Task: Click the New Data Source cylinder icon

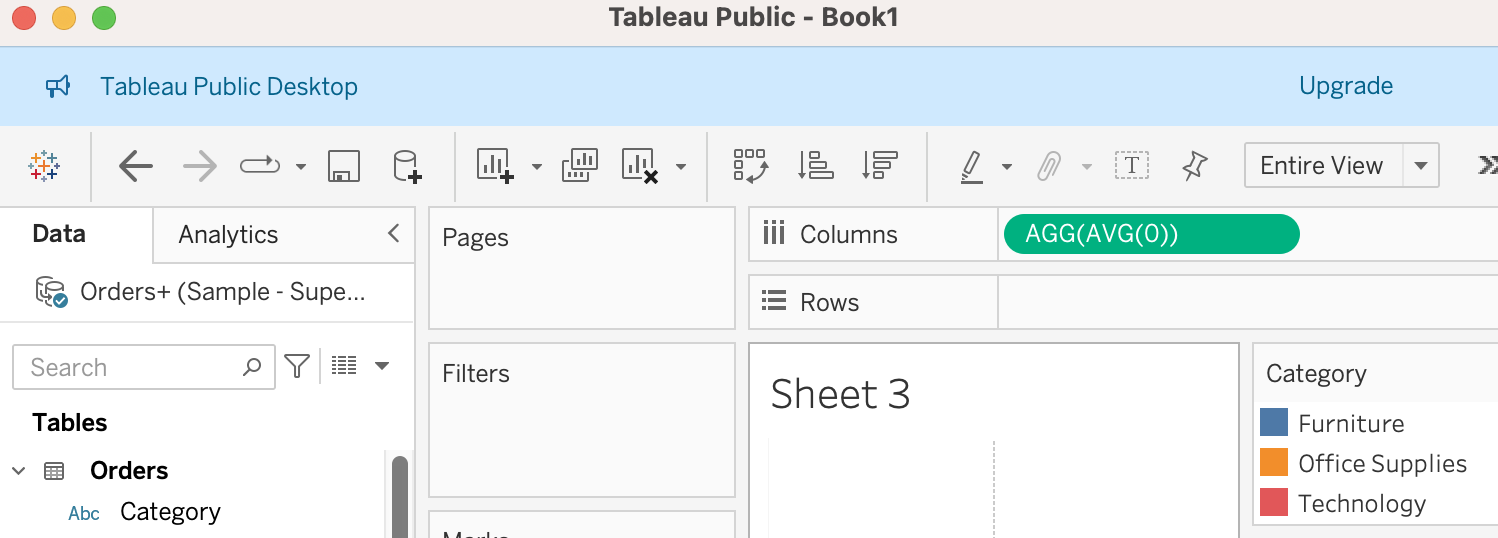Action: click(406, 166)
